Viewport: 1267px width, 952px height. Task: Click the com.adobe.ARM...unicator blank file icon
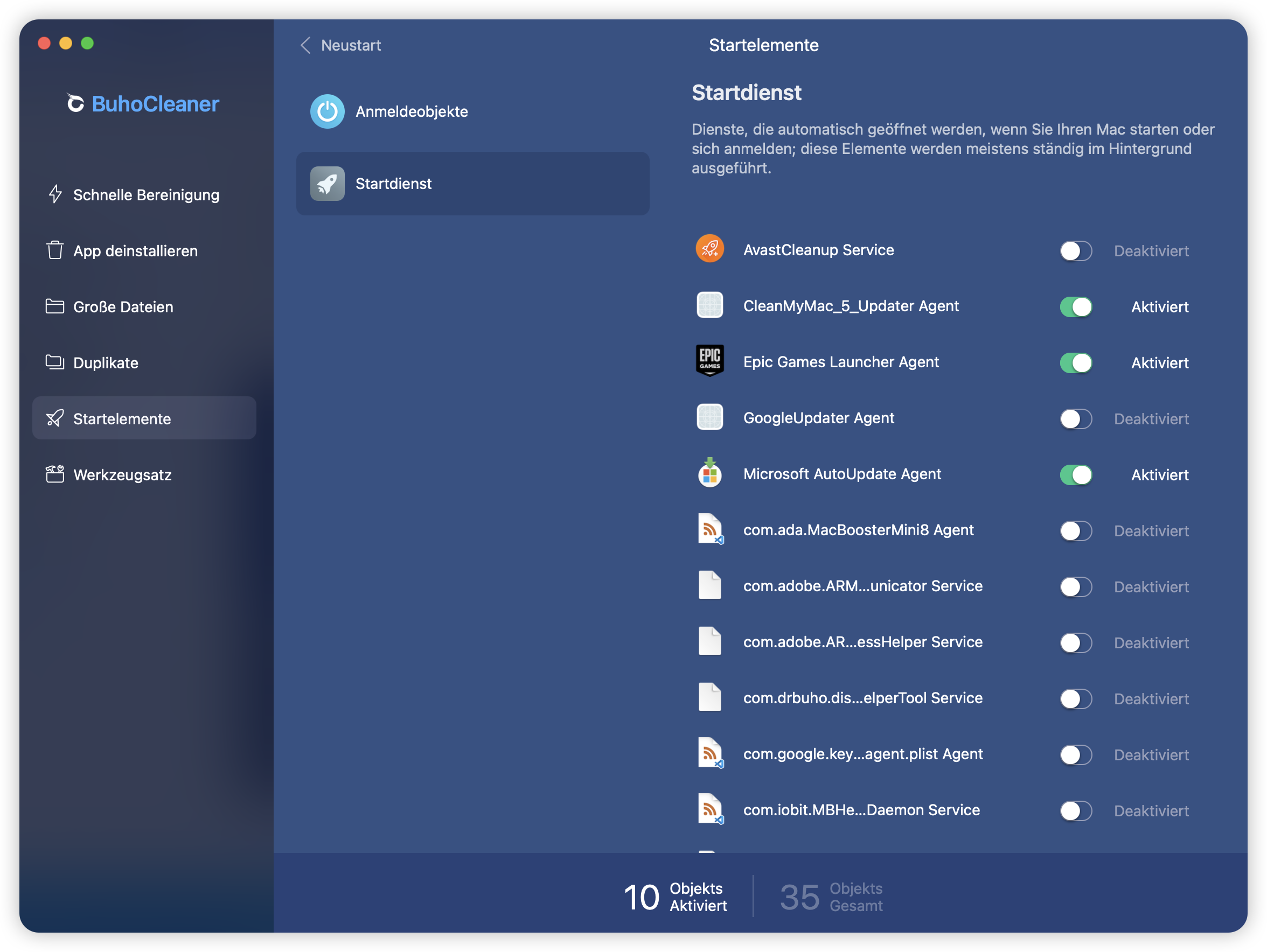pos(710,586)
